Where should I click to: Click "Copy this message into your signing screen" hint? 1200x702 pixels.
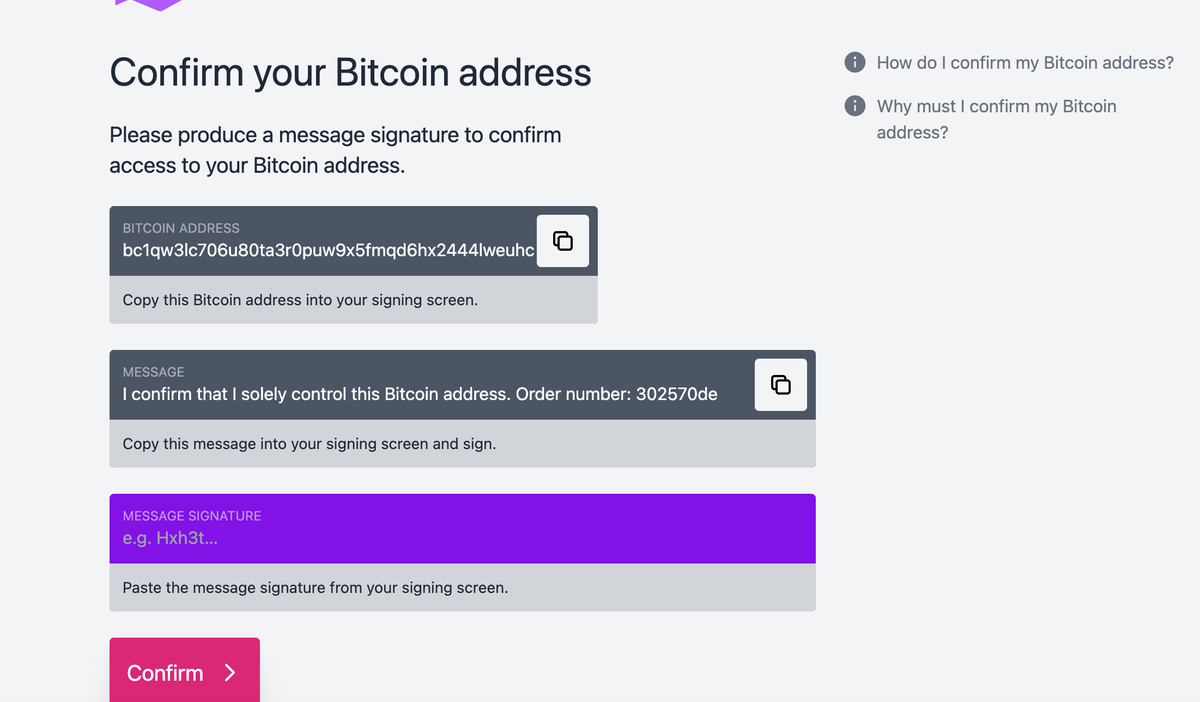(x=309, y=443)
